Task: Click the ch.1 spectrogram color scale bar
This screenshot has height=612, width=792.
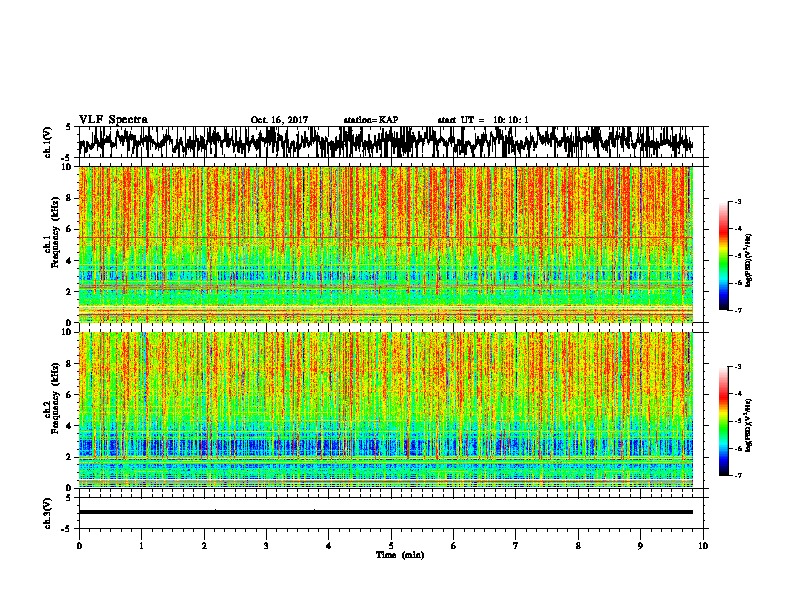Action: [723, 256]
